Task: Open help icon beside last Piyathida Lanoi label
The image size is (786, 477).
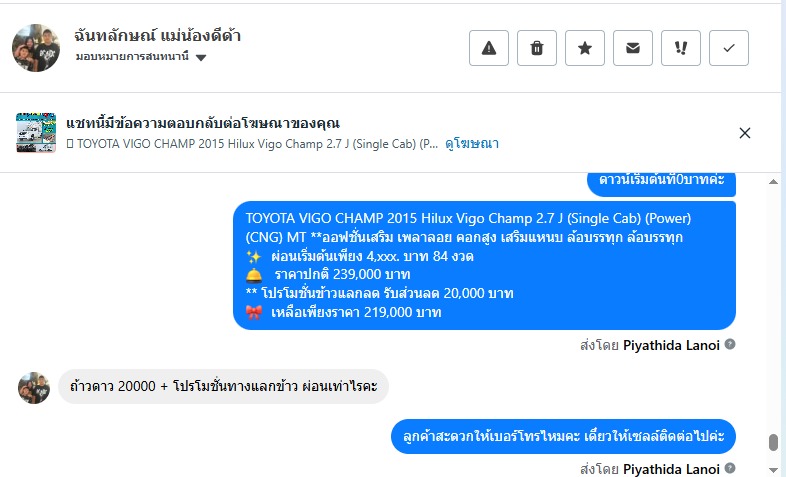Action: click(730, 468)
